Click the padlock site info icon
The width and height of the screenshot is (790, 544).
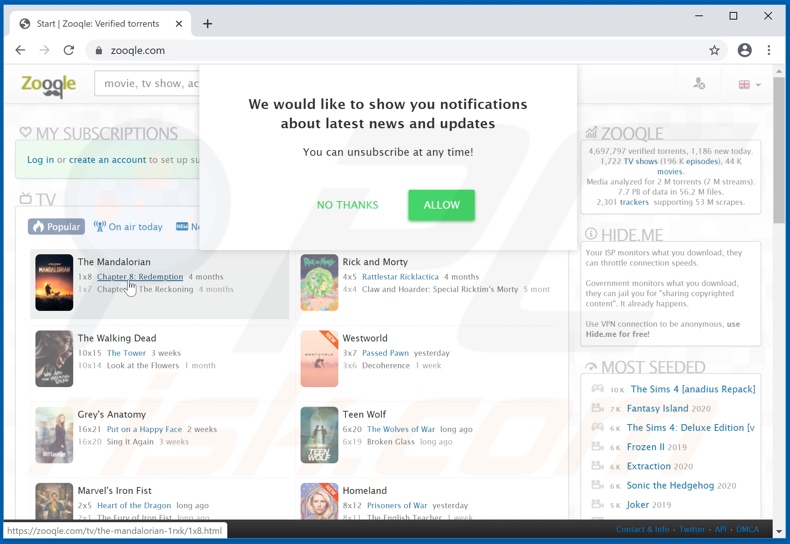point(99,50)
